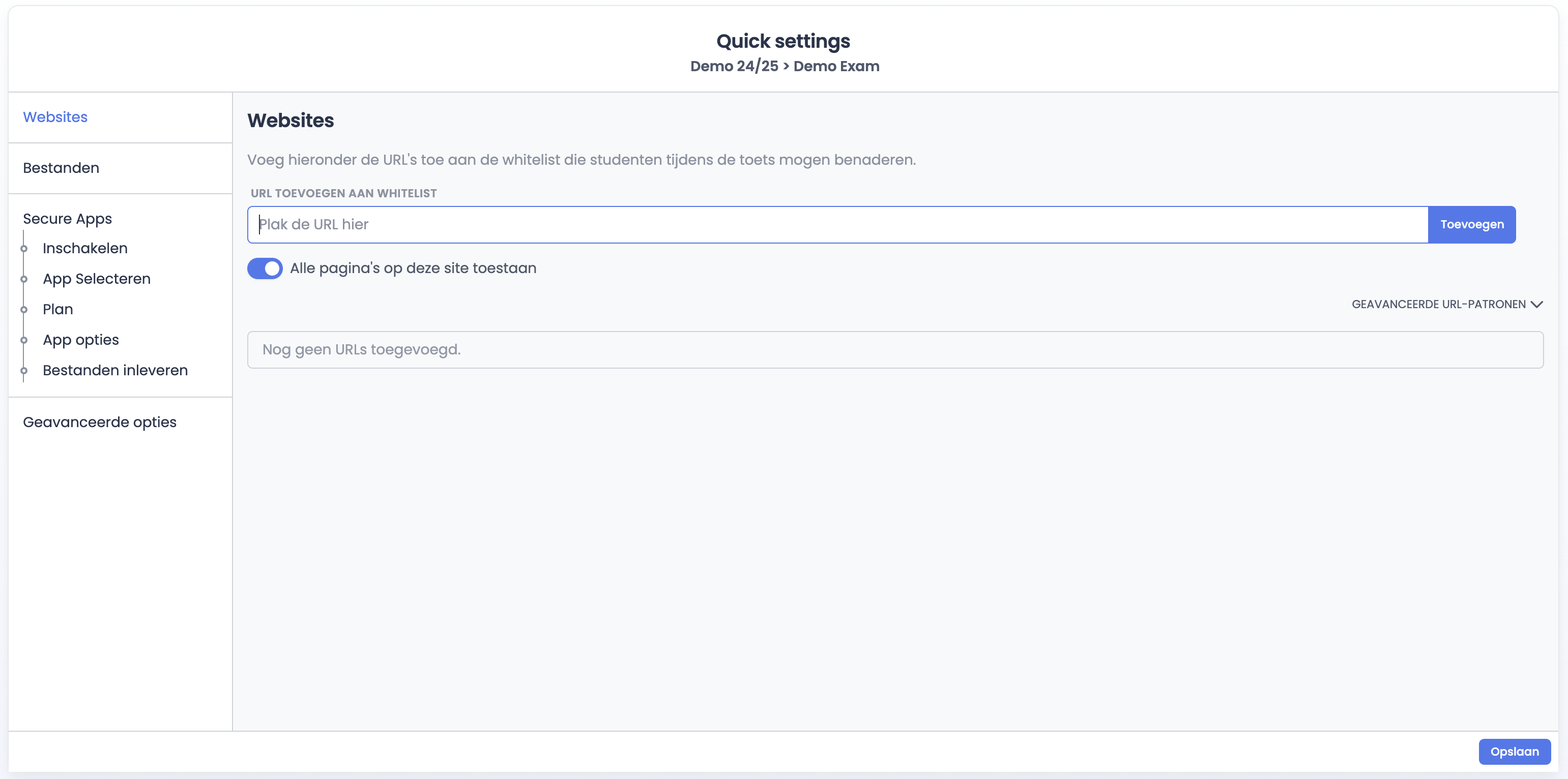Select the App Selecteren step
The width and height of the screenshot is (1568, 779).
96,279
